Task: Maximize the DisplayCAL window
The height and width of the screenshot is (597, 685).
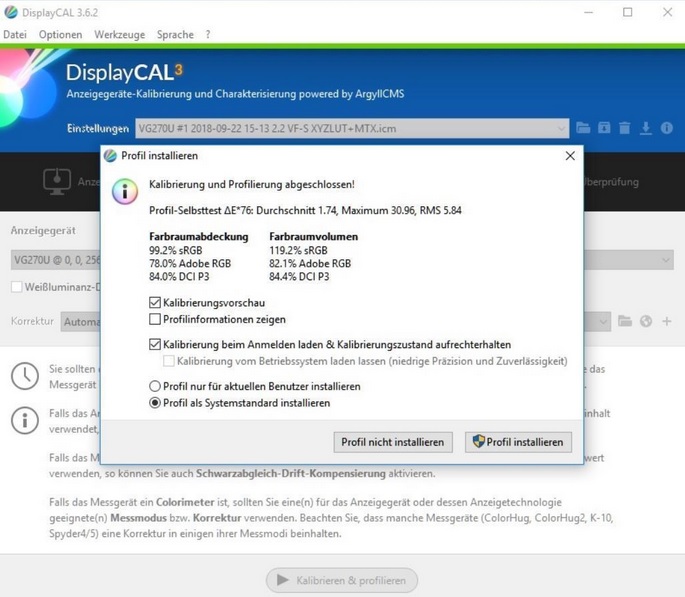Action: pyautogui.click(x=627, y=12)
